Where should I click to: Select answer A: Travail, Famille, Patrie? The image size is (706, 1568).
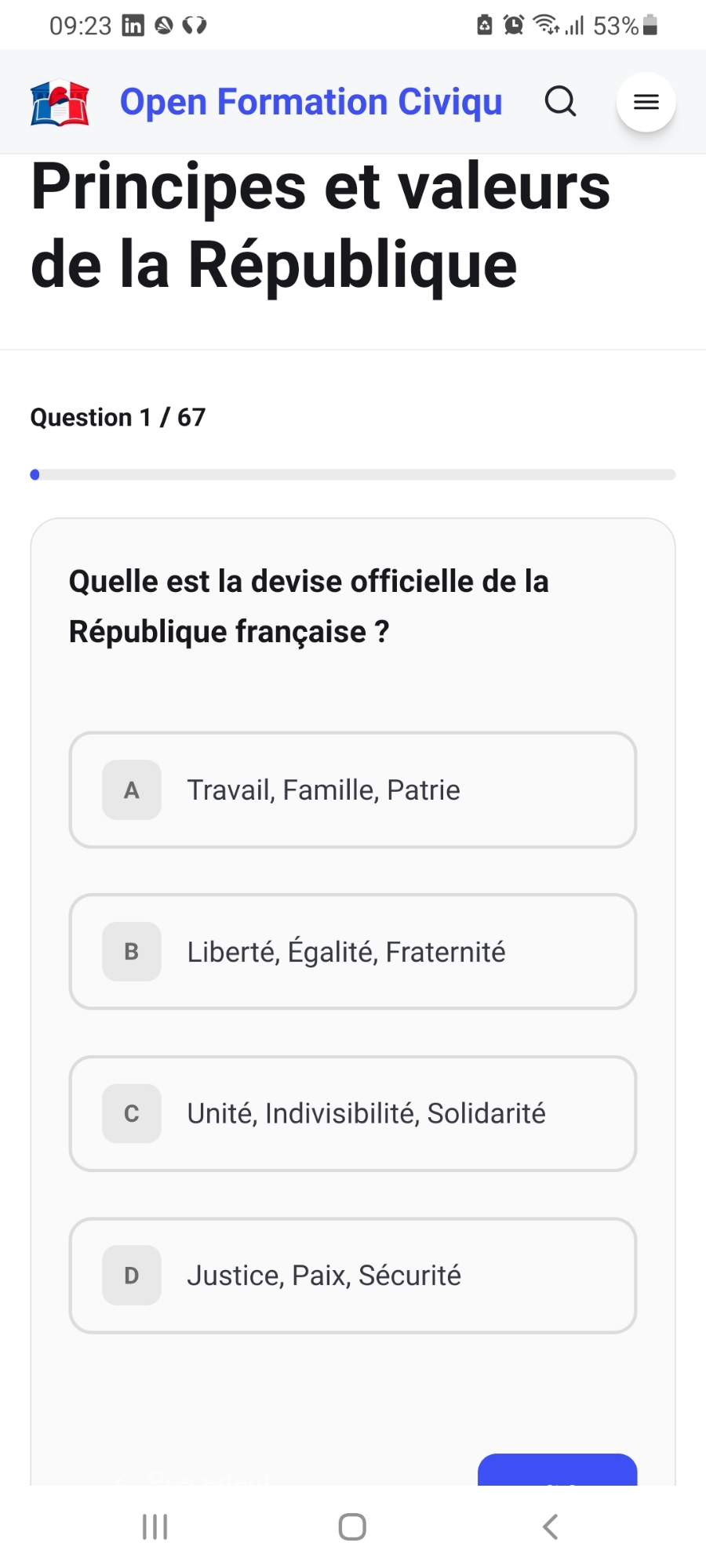353,790
